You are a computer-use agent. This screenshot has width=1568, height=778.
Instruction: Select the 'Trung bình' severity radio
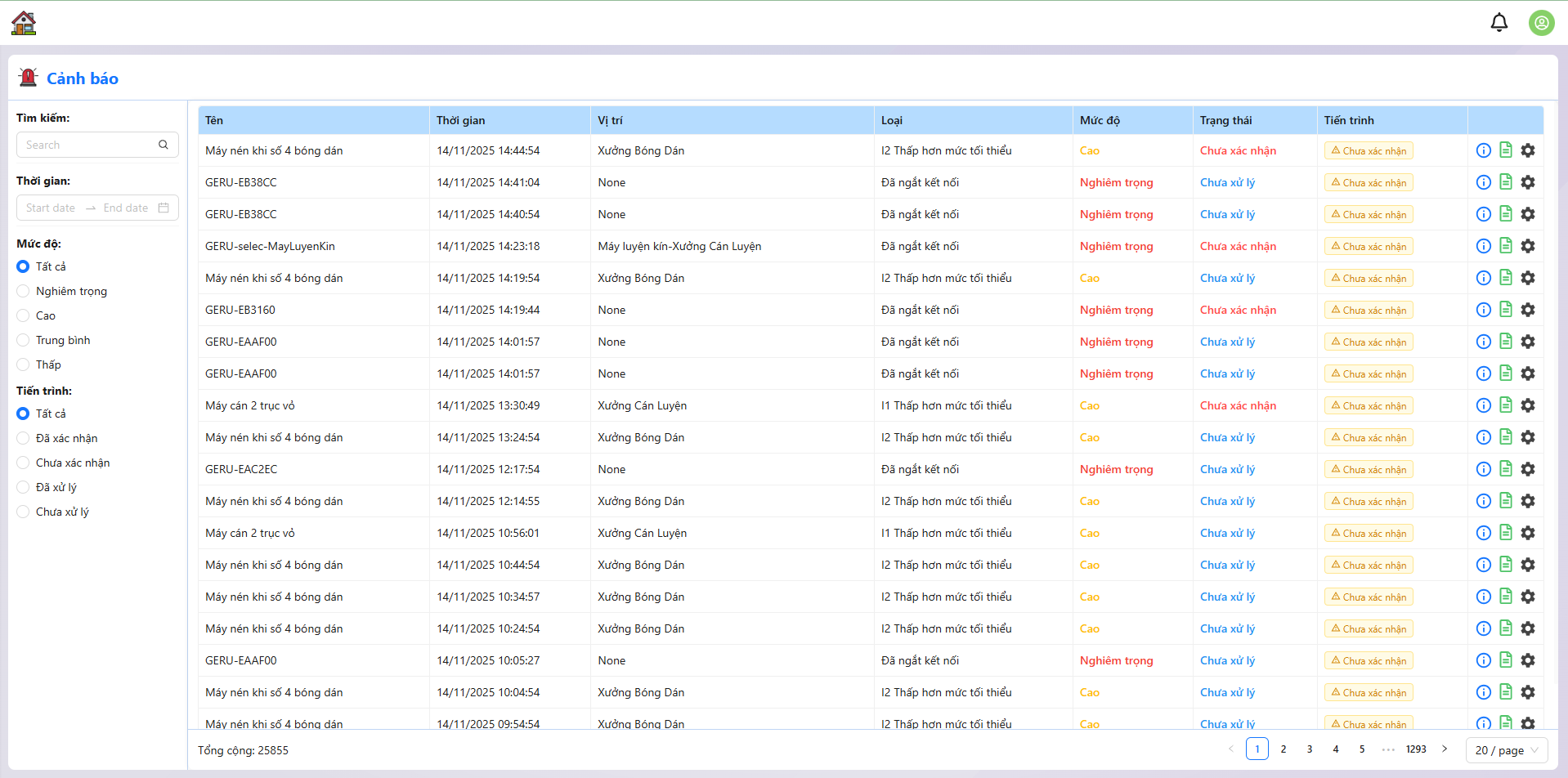coord(23,340)
